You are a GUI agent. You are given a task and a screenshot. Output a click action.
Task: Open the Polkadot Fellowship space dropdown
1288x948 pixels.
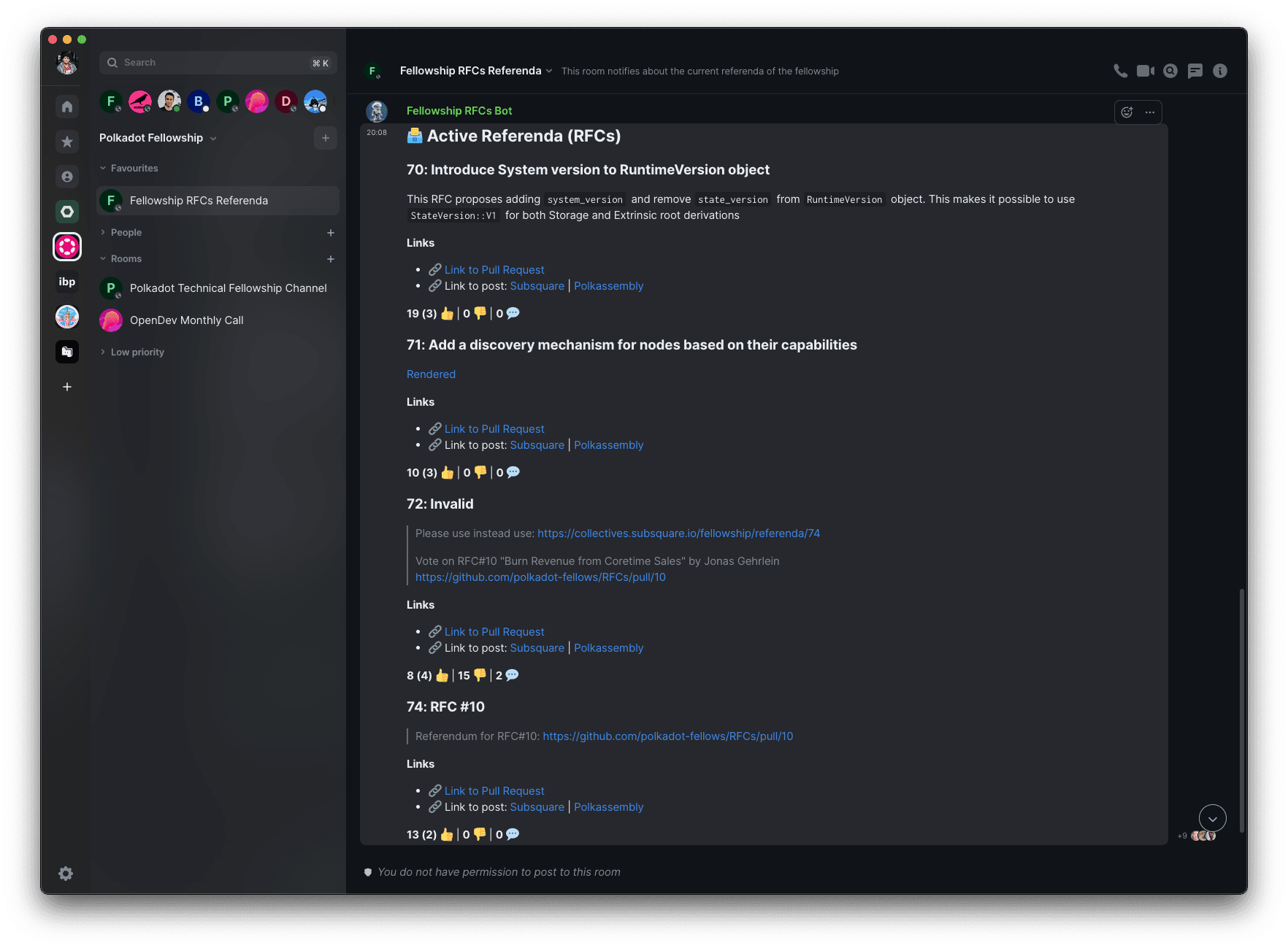158,138
